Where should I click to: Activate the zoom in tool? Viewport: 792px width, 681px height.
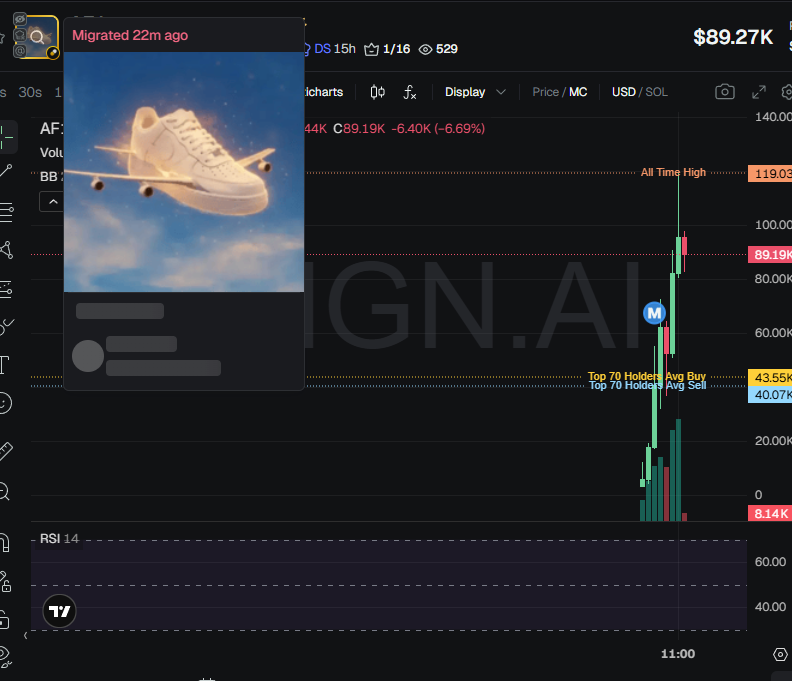(4, 491)
